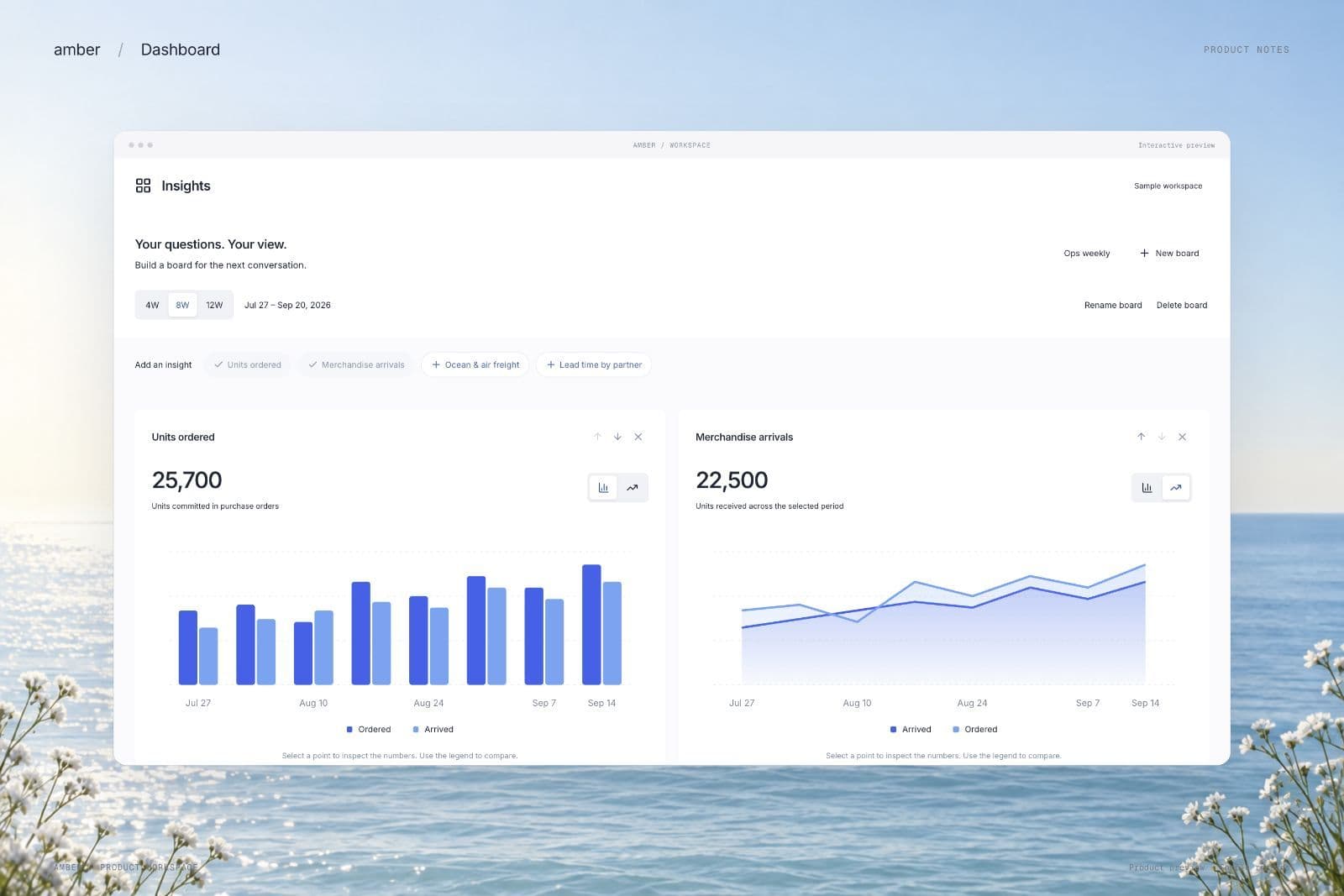Switch Merchandise arrivals to line chart
This screenshot has width=1344, height=896.
(1175, 487)
